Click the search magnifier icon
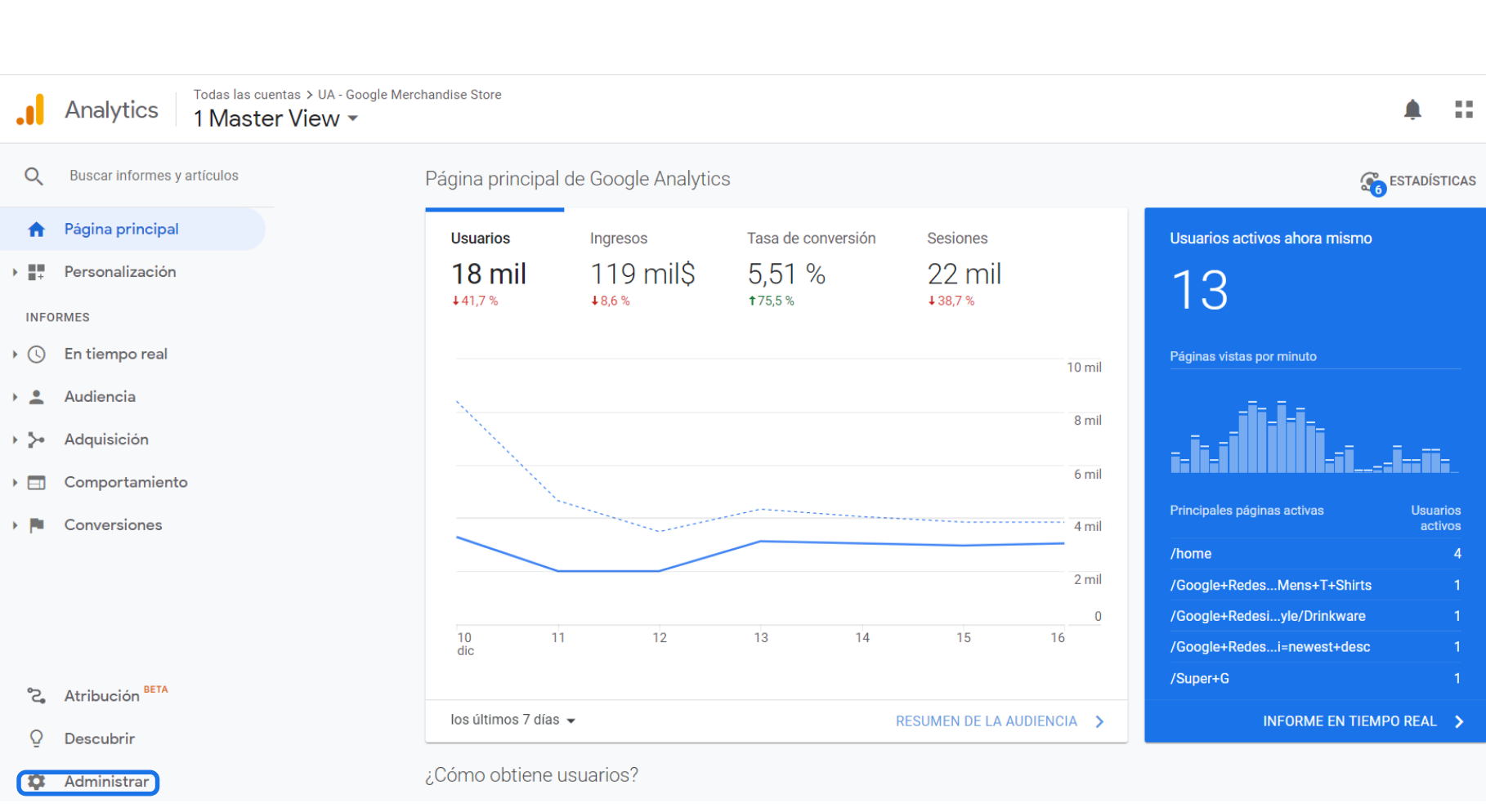This screenshot has width=1486, height=812. pyautogui.click(x=34, y=176)
